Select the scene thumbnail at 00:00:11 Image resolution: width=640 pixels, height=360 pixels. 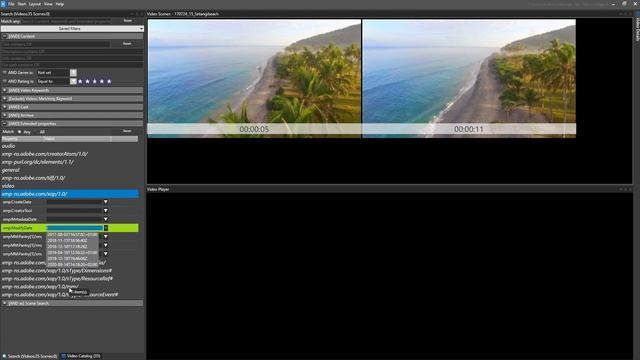469,78
